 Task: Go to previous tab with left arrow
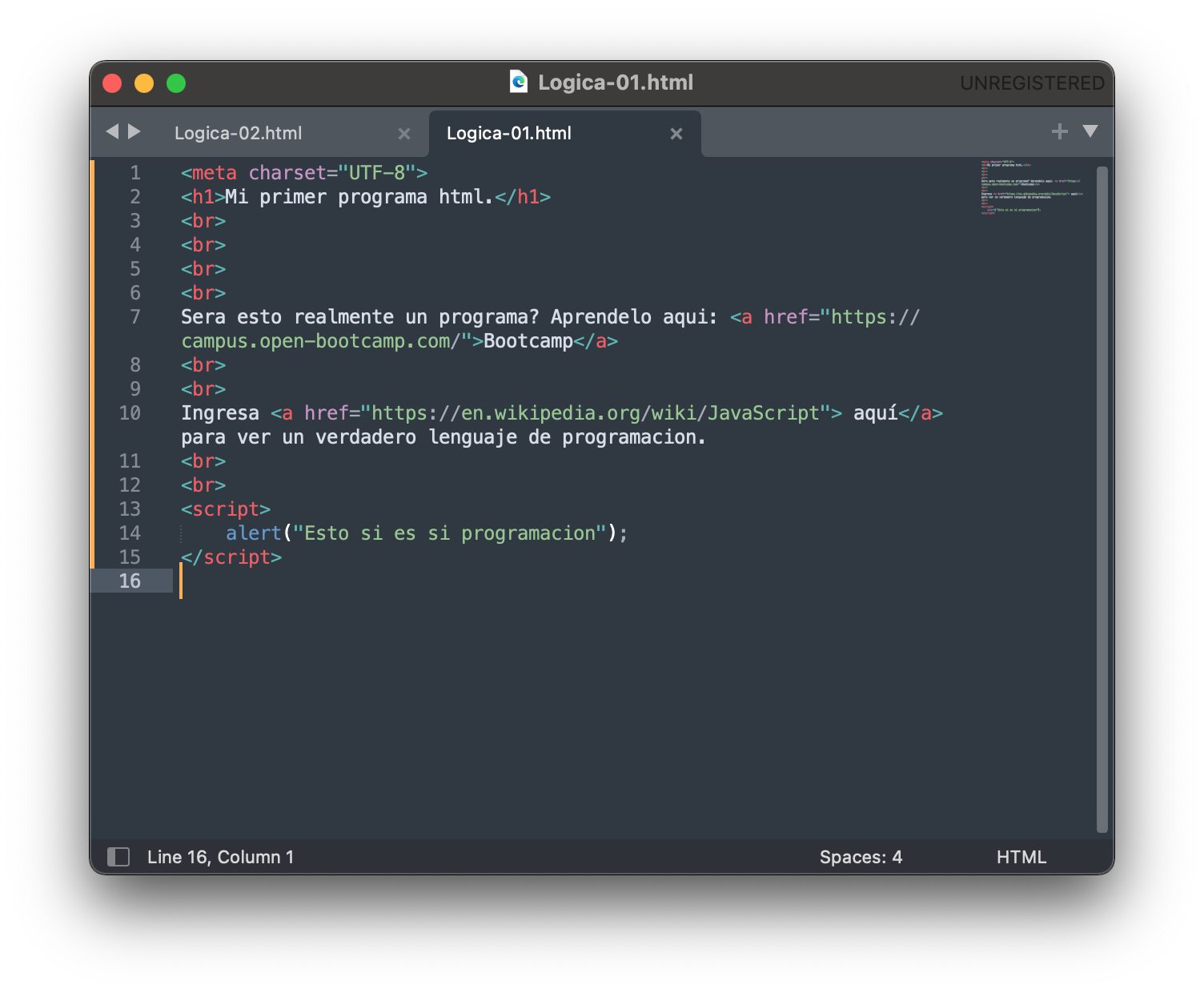point(112,131)
